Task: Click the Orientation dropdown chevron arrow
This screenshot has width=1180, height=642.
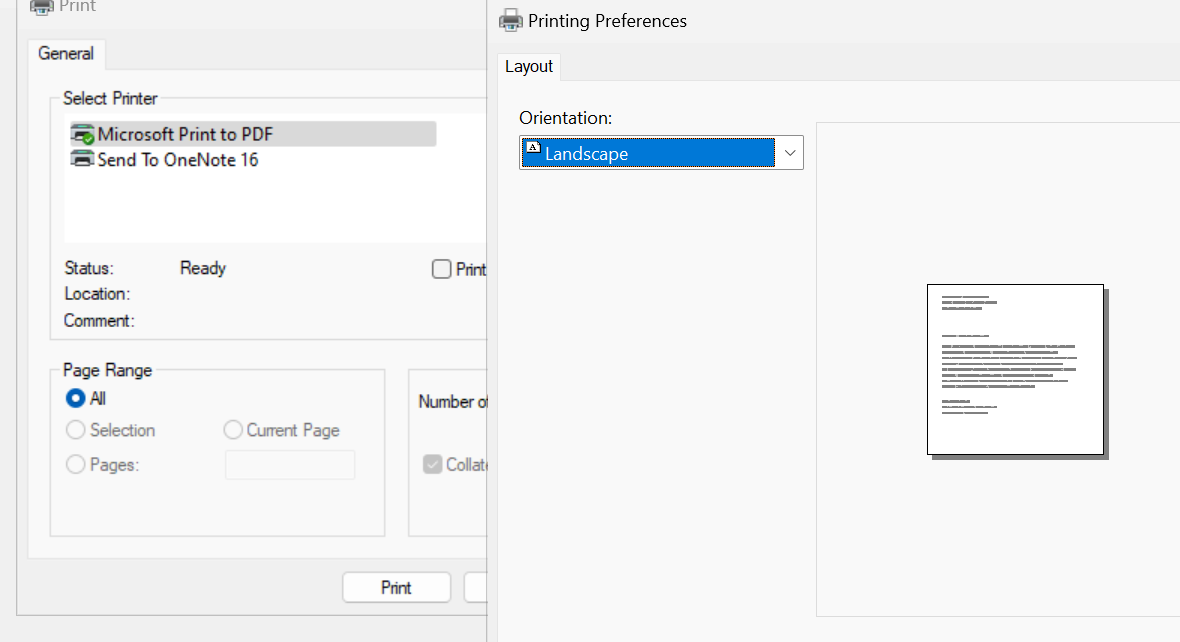Action: click(x=789, y=152)
